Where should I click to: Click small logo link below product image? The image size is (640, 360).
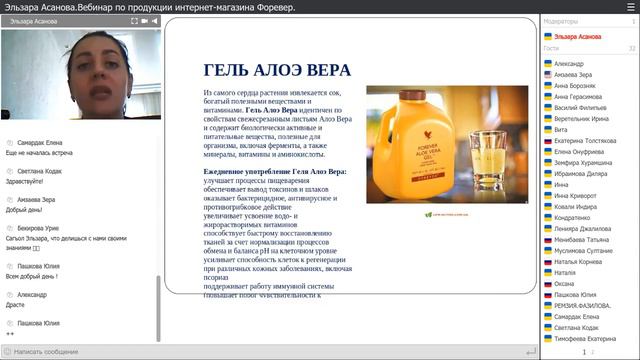(x=447, y=214)
